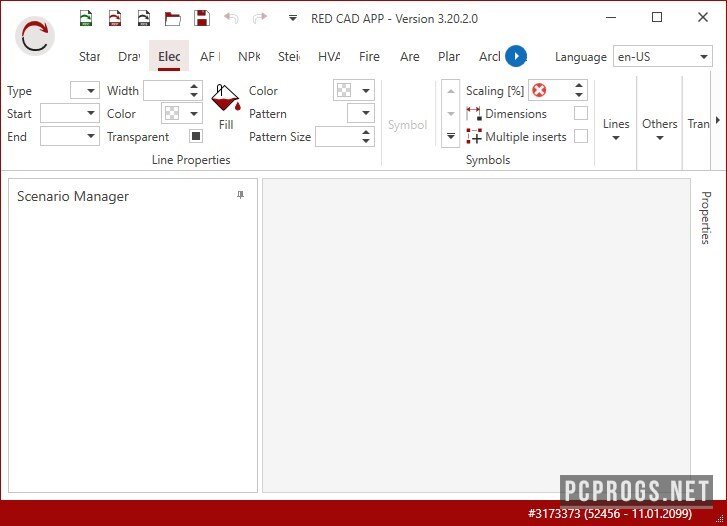Viewport: 727px width, 526px height.
Task: Increase Scaling percent with up arrow
Action: point(579,86)
